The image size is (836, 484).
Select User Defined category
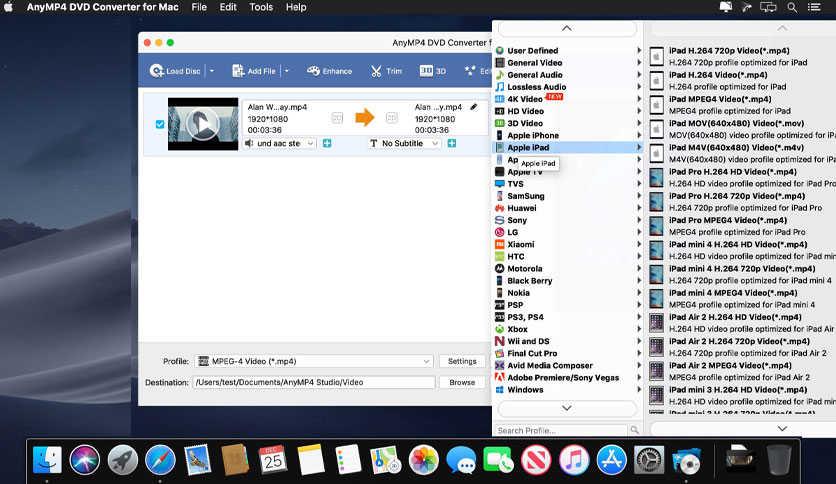(568, 51)
